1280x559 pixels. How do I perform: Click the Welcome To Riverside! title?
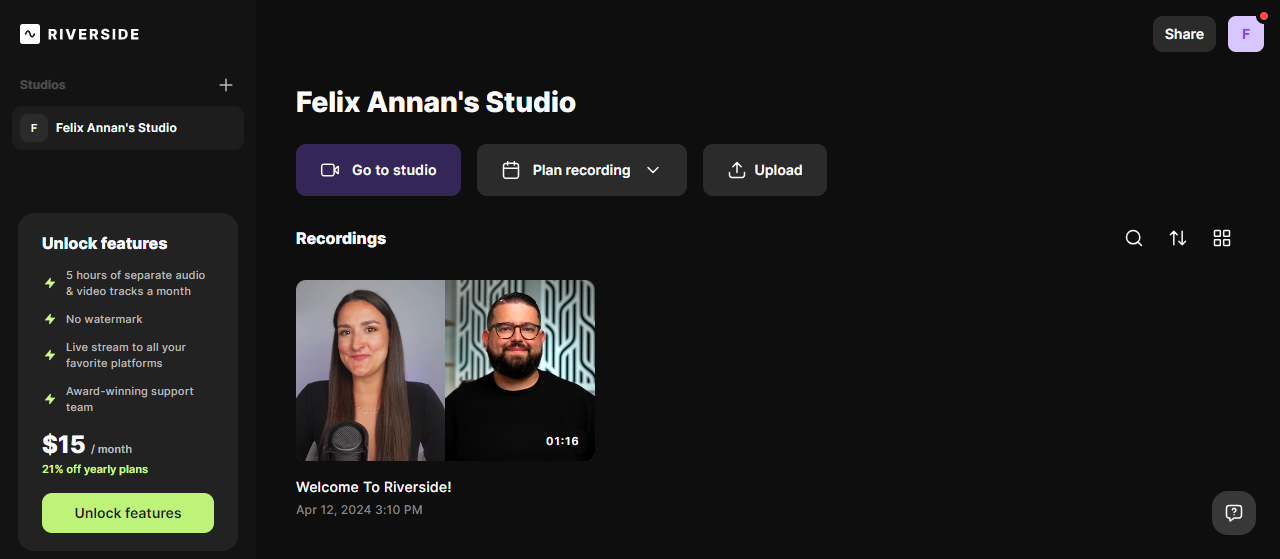point(374,487)
